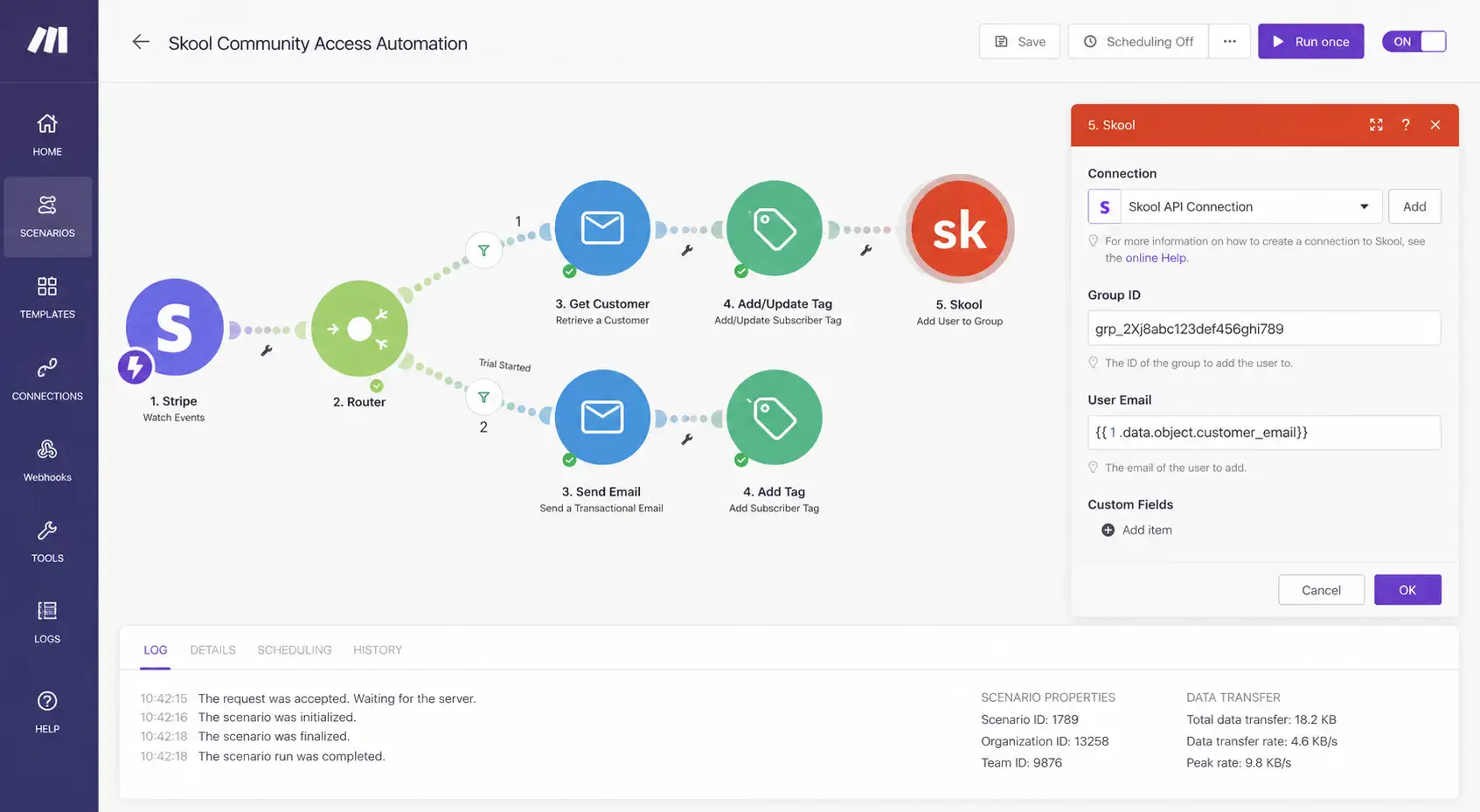
Task: Select the Add/Update Tag module
Action: [x=775, y=228]
